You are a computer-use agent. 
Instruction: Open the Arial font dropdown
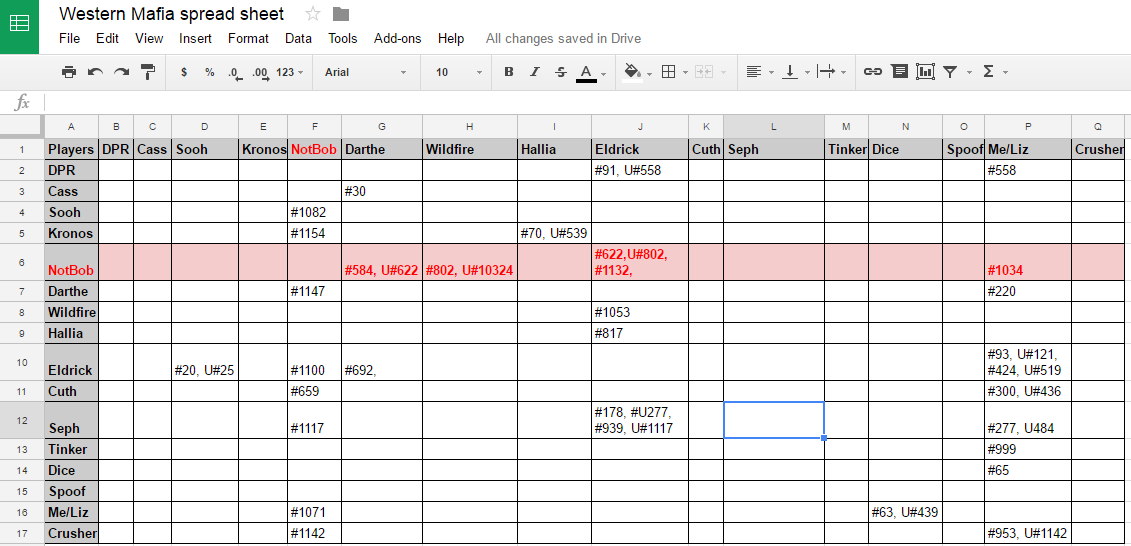pyautogui.click(x=366, y=72)
